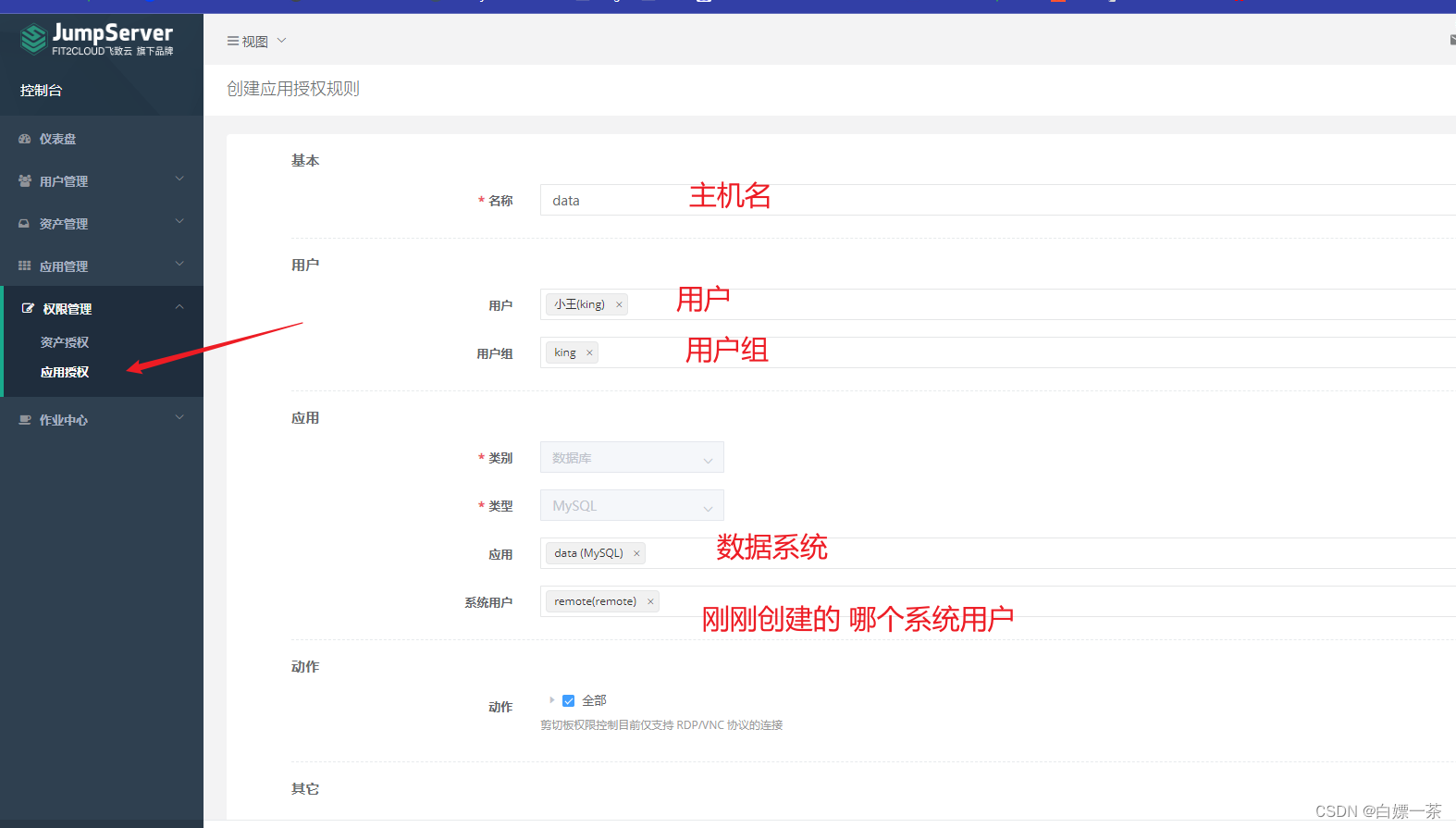The image size is (1456, 828).
Task: Expand the 应用管理 sidebar chevron
Action: tap(179, 265)
